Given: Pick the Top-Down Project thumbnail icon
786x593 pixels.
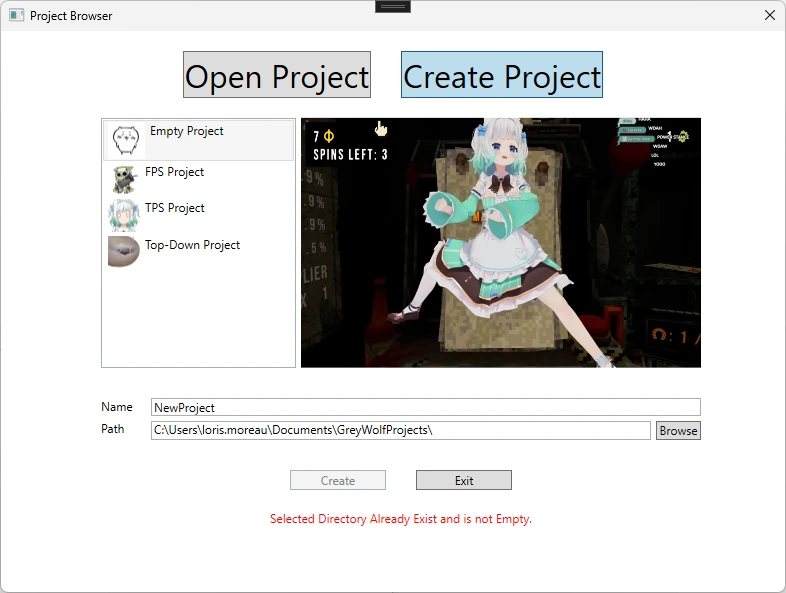Looking at the screenshot, I should pos(123,251).
